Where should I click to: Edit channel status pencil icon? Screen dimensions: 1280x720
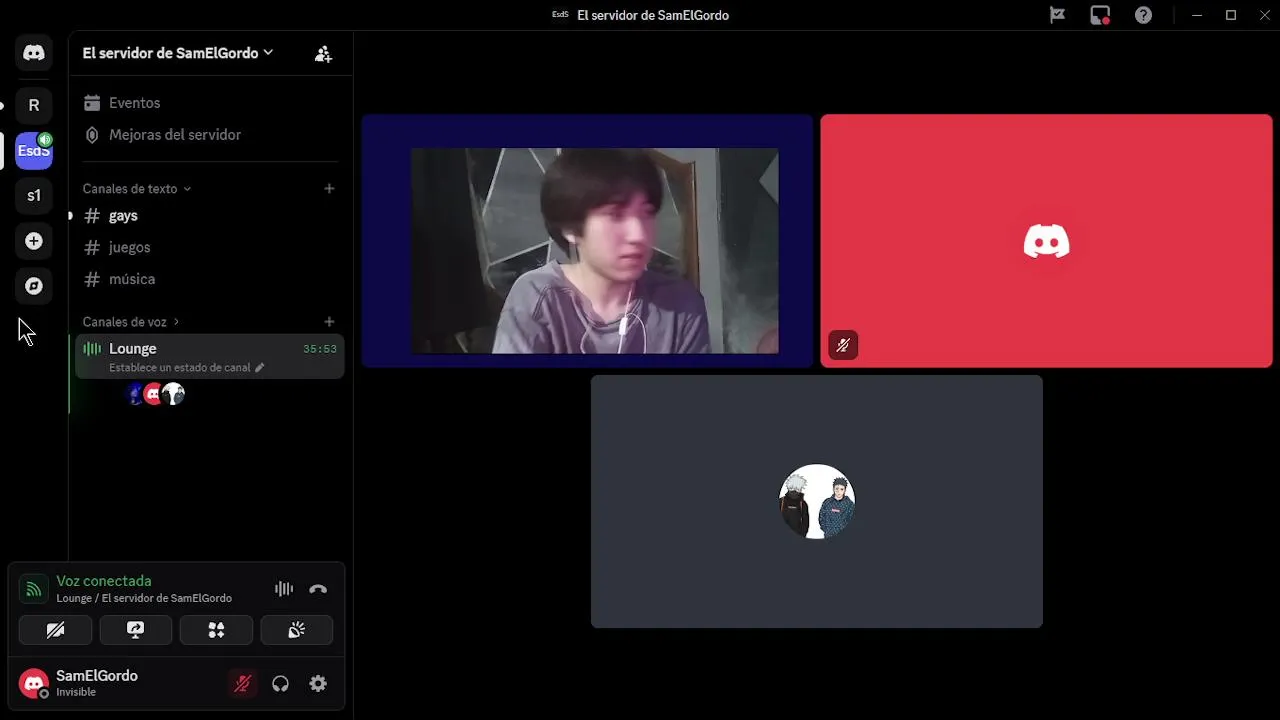(x=260, y=368)
